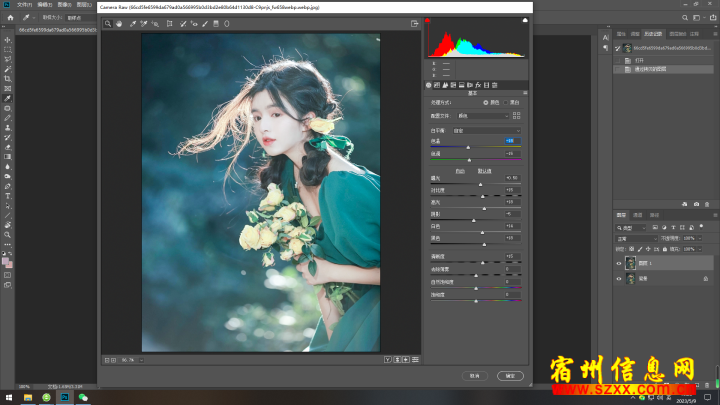Hide layer 图层 1 with its eye
The width and height of the screenshot is (720, 405).
click(x=619, y=264)
